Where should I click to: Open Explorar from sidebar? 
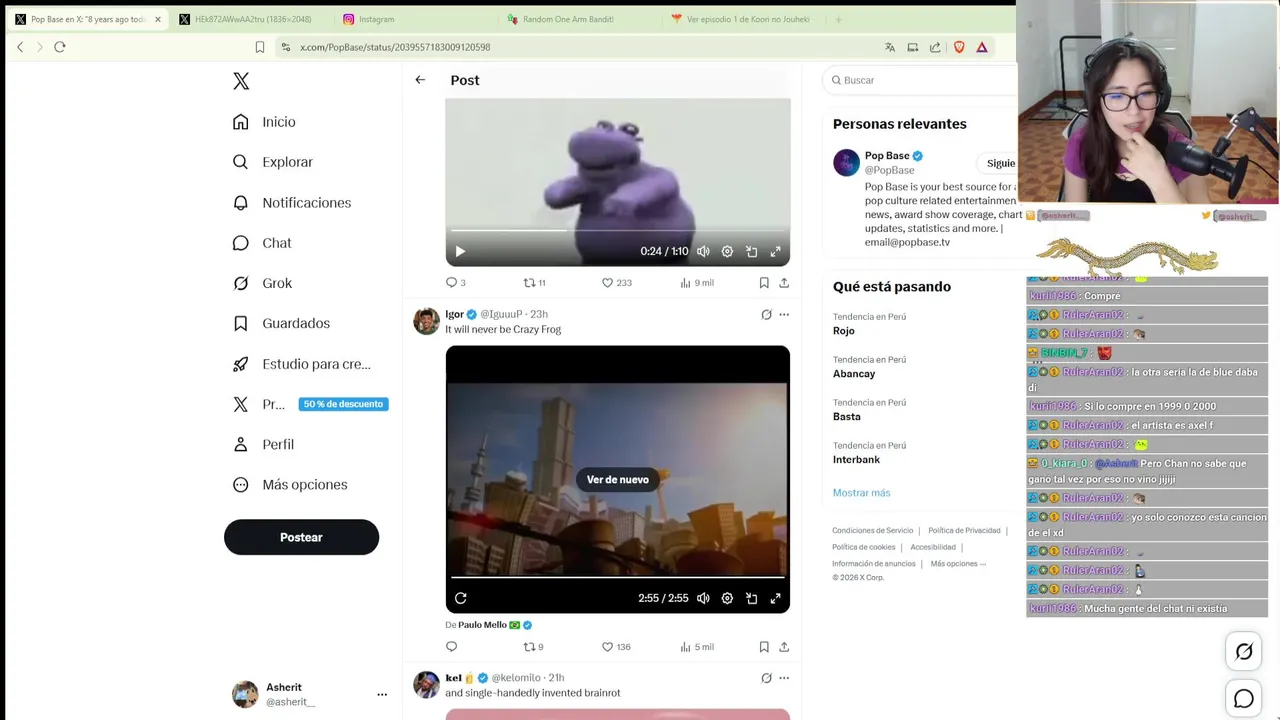coord(272,162)
